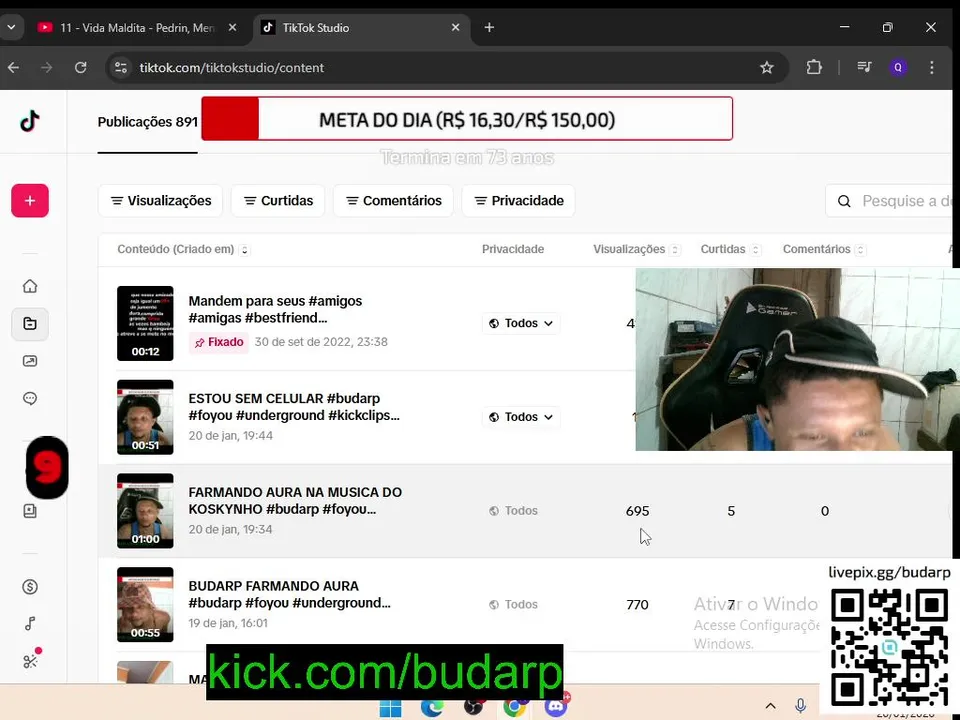960x720 pixels.
Task: Open the music note sounds icon in sidebar
Action: click(30, 624)
